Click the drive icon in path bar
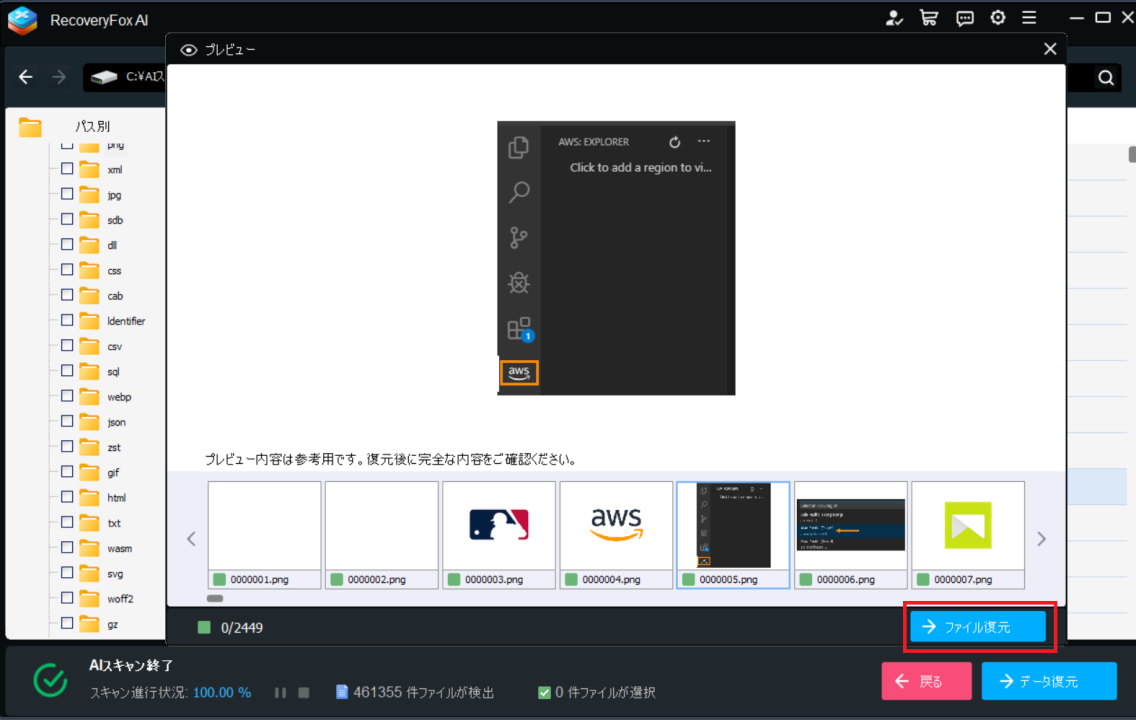The width and height of the screenshot is (1136, 720). tap(104, 77)
